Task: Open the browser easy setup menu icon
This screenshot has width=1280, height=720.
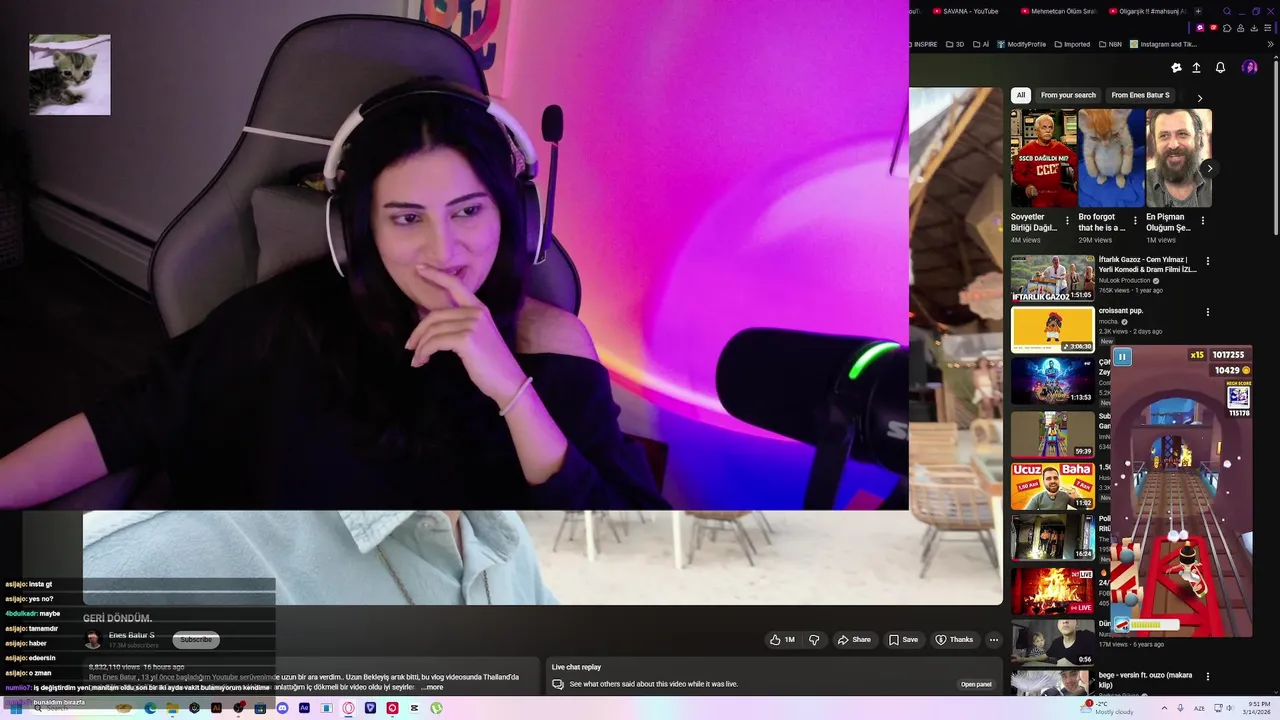Action: (1268, 28)
